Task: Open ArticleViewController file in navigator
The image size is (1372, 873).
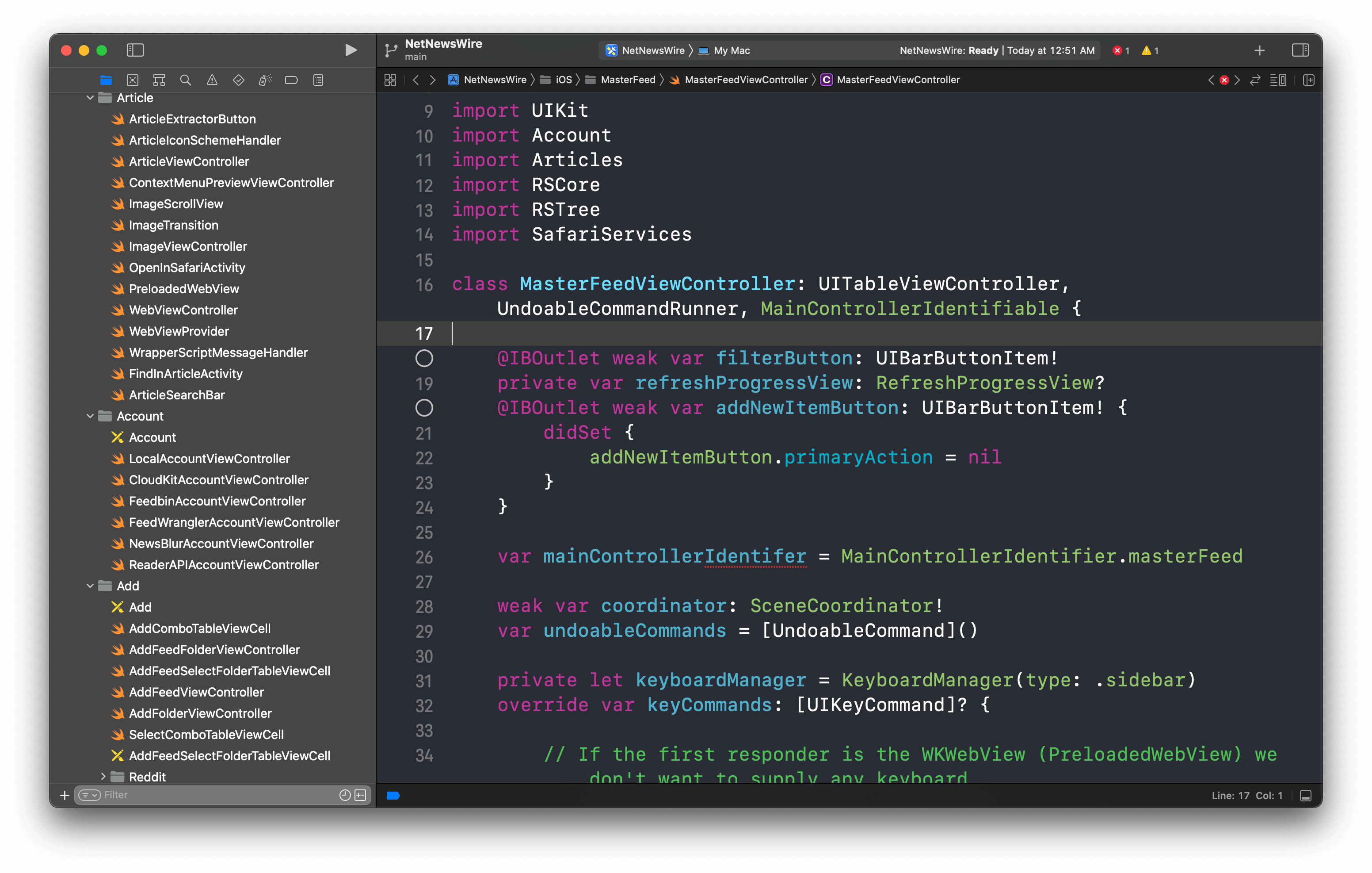Action: tap(189, 161)
